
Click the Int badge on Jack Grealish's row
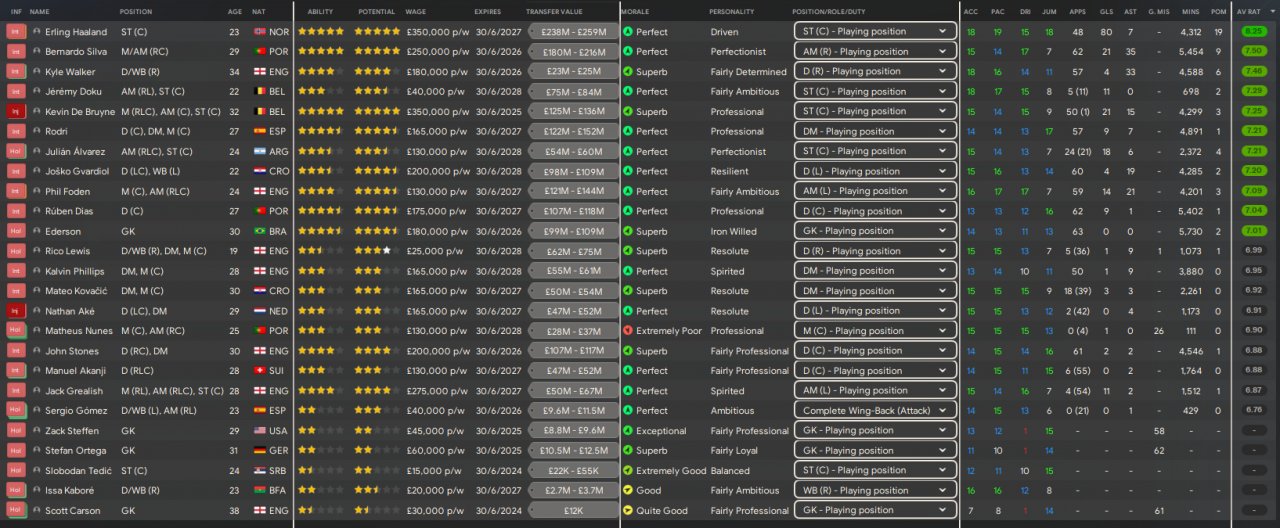tap(15, 391)
